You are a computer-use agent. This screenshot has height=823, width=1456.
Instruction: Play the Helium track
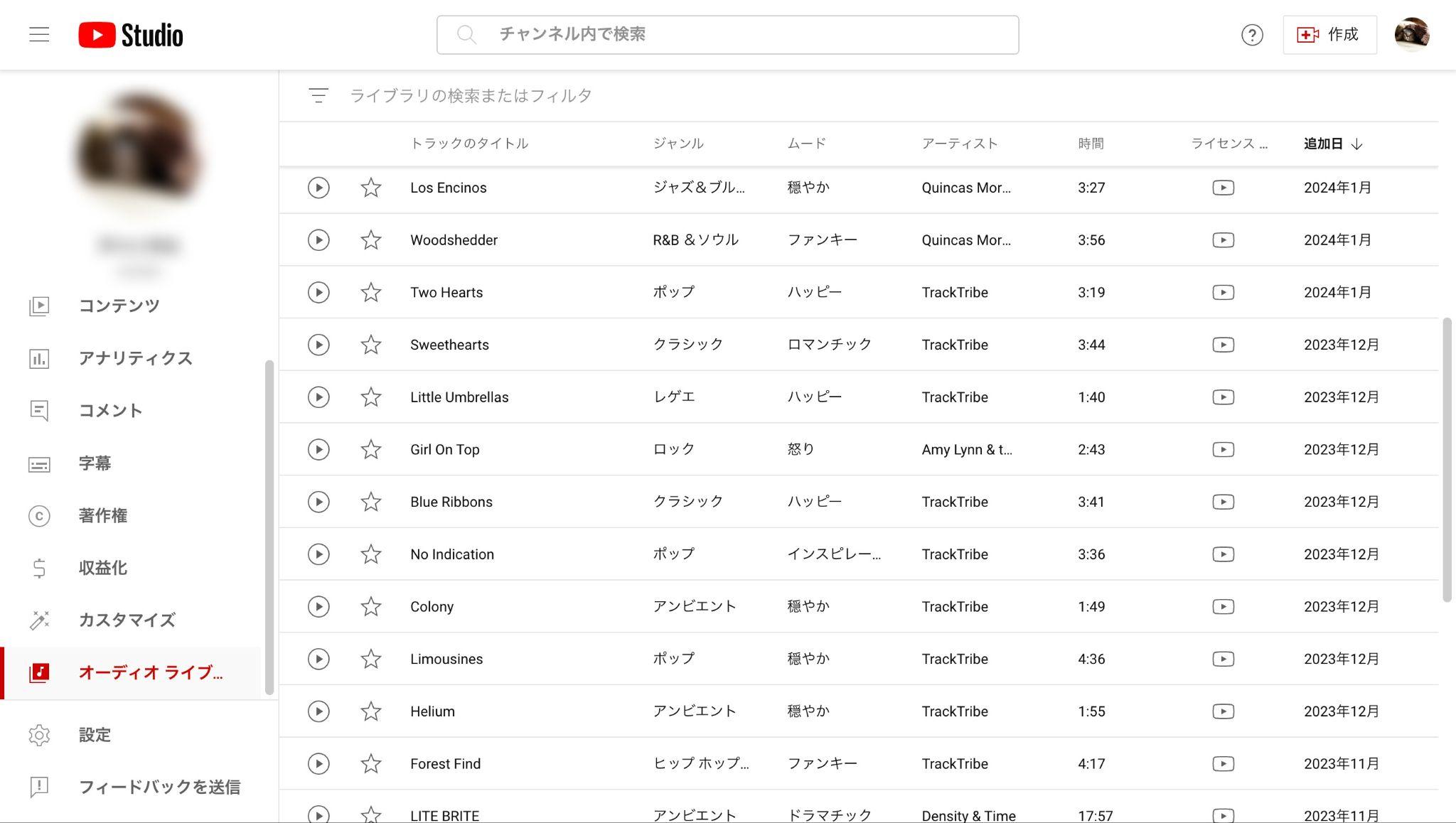point(318,711)
